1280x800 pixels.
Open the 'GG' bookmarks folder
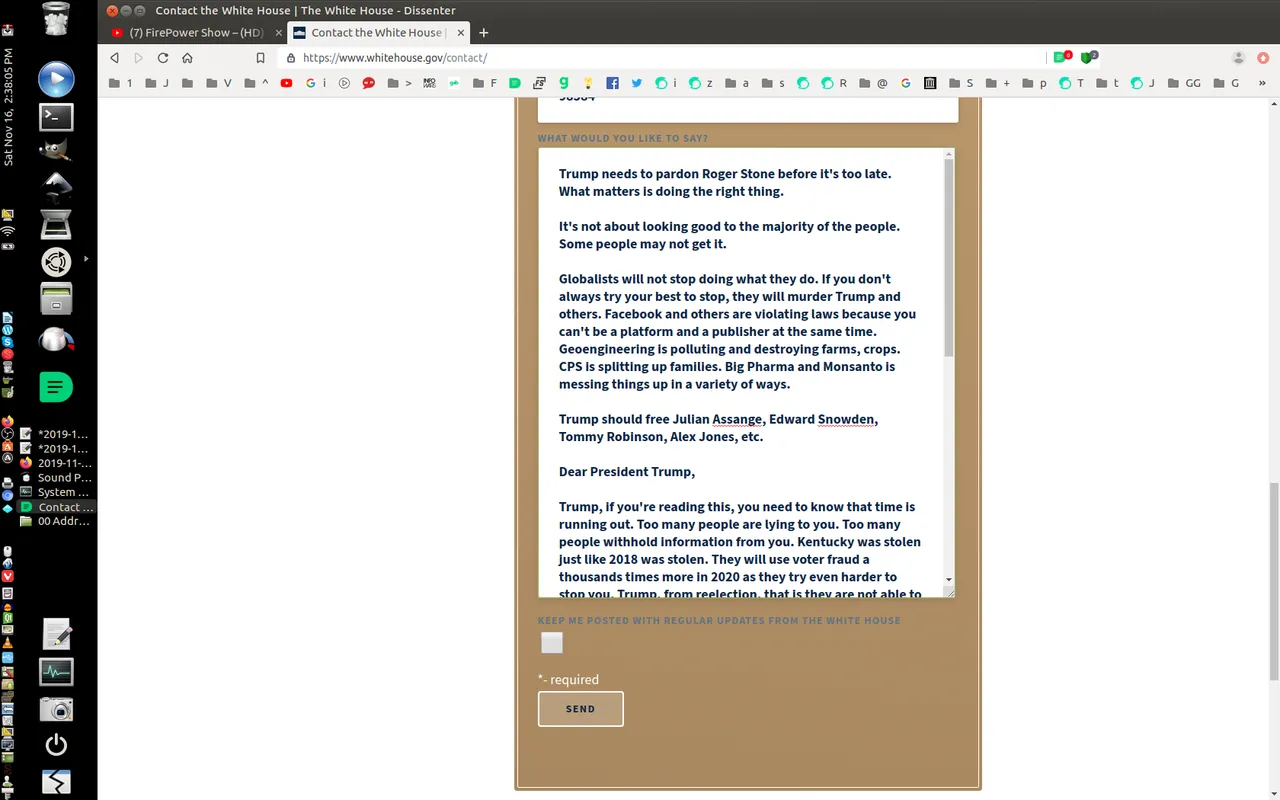(x=1183, y=84)
